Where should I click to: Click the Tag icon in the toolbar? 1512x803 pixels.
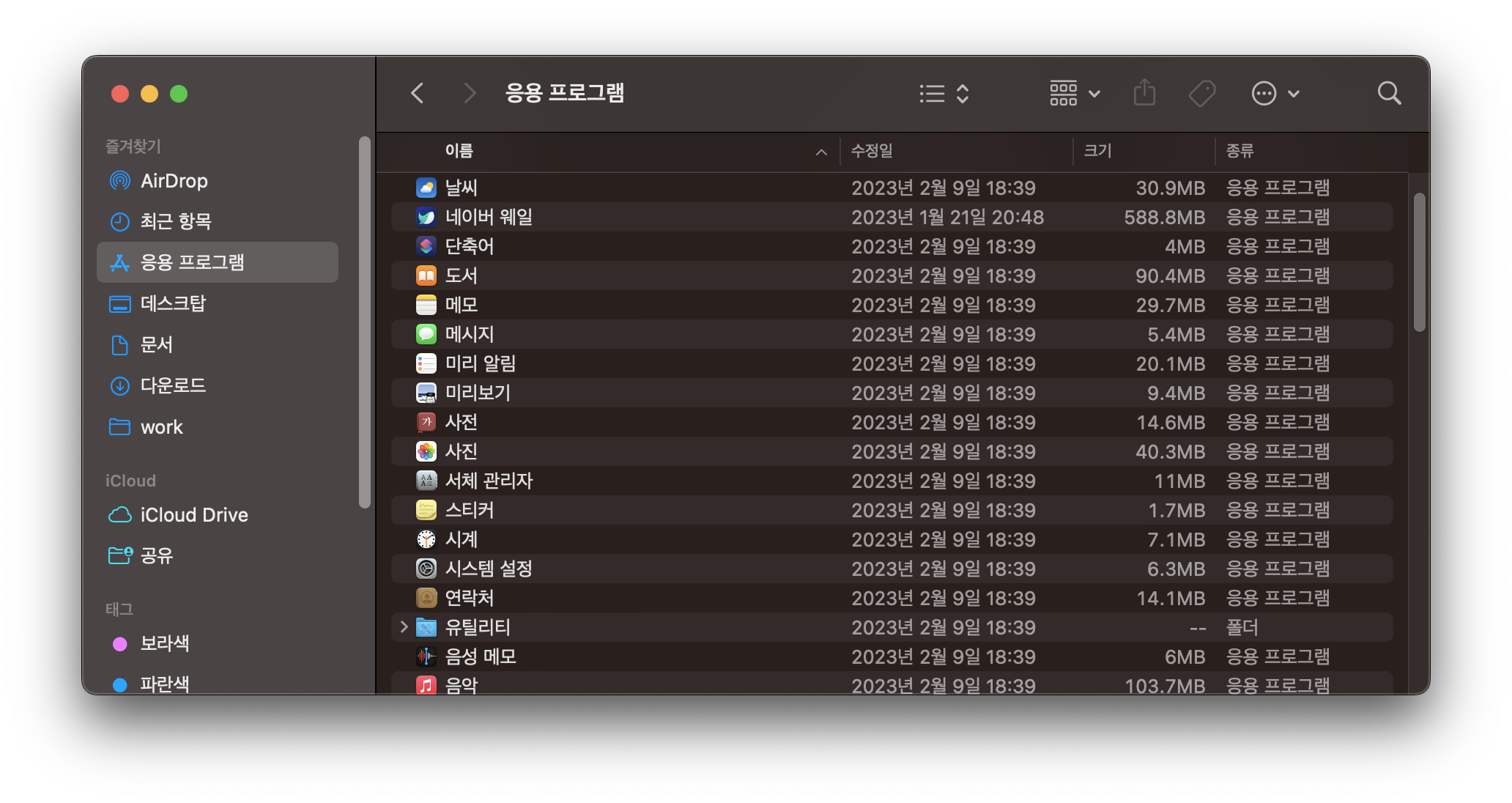(1201, 93)
